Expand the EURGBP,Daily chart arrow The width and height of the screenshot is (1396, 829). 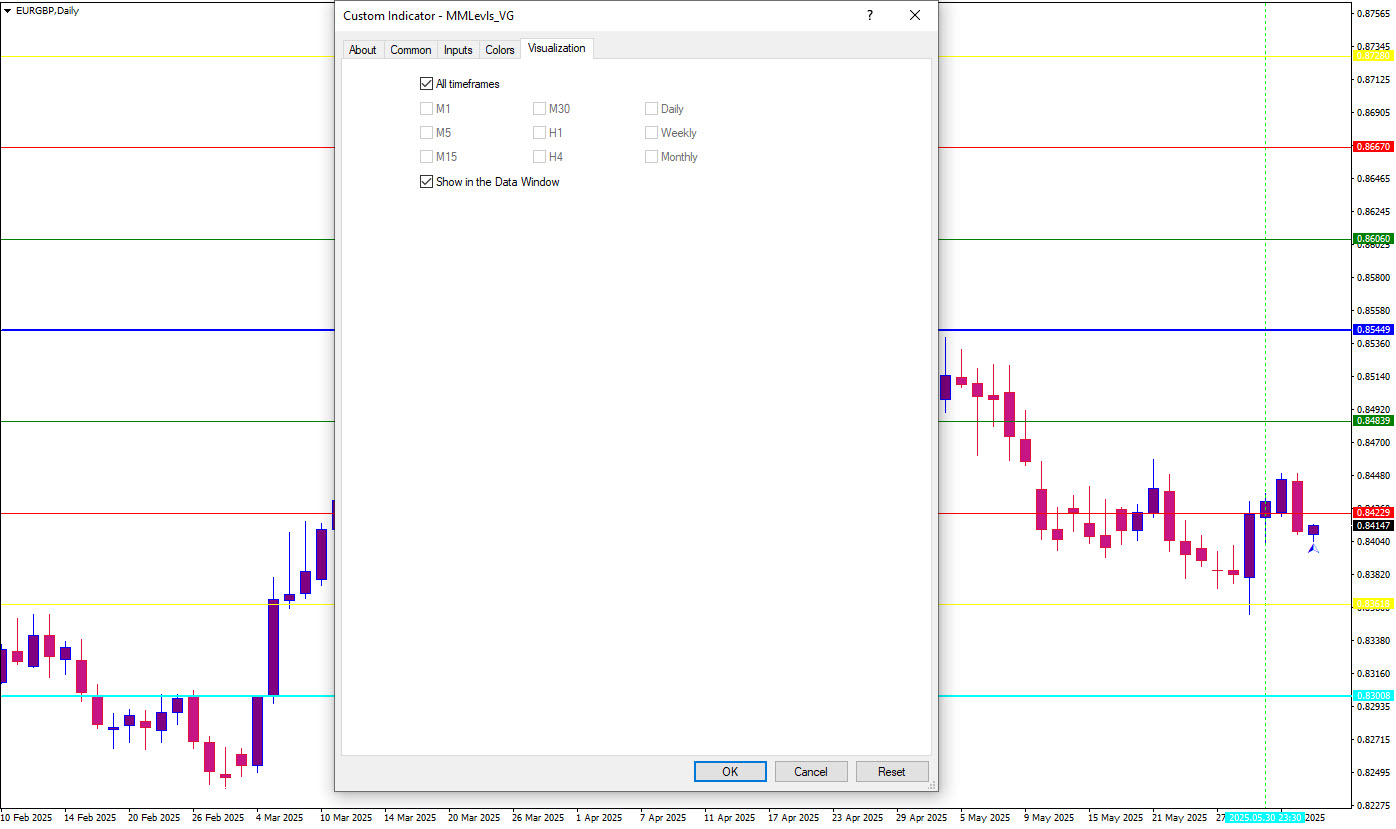[8, 10]
